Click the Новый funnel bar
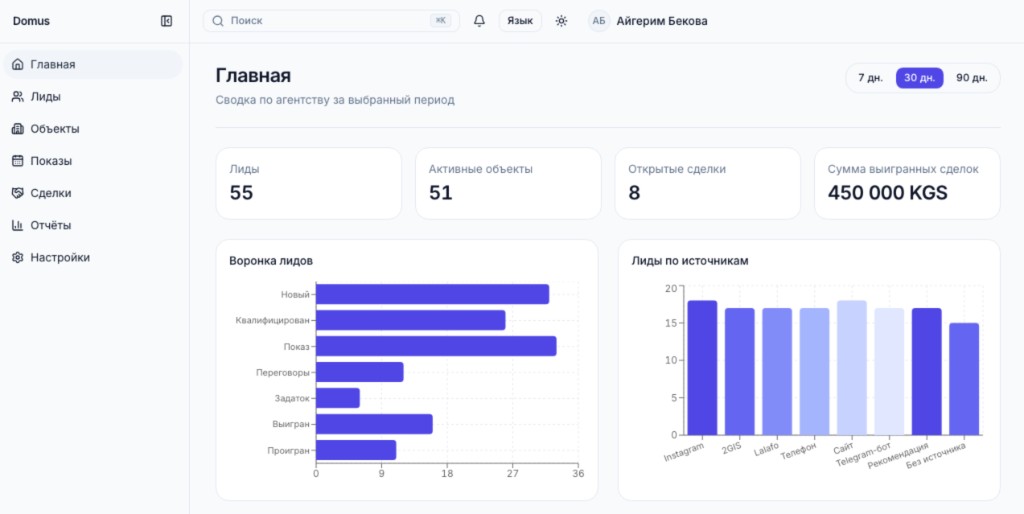Viewport: 1024px width, 514px height. (432, 295)
